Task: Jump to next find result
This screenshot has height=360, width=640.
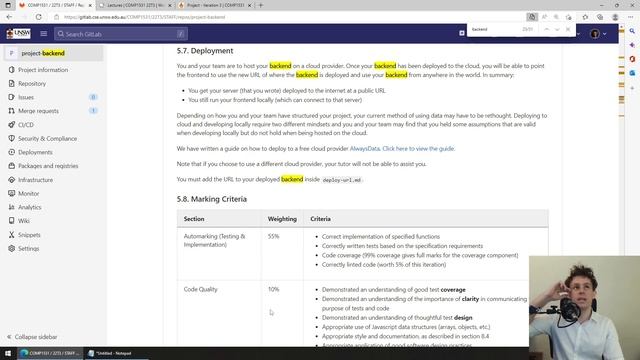Action: click(x=557, y=29)
